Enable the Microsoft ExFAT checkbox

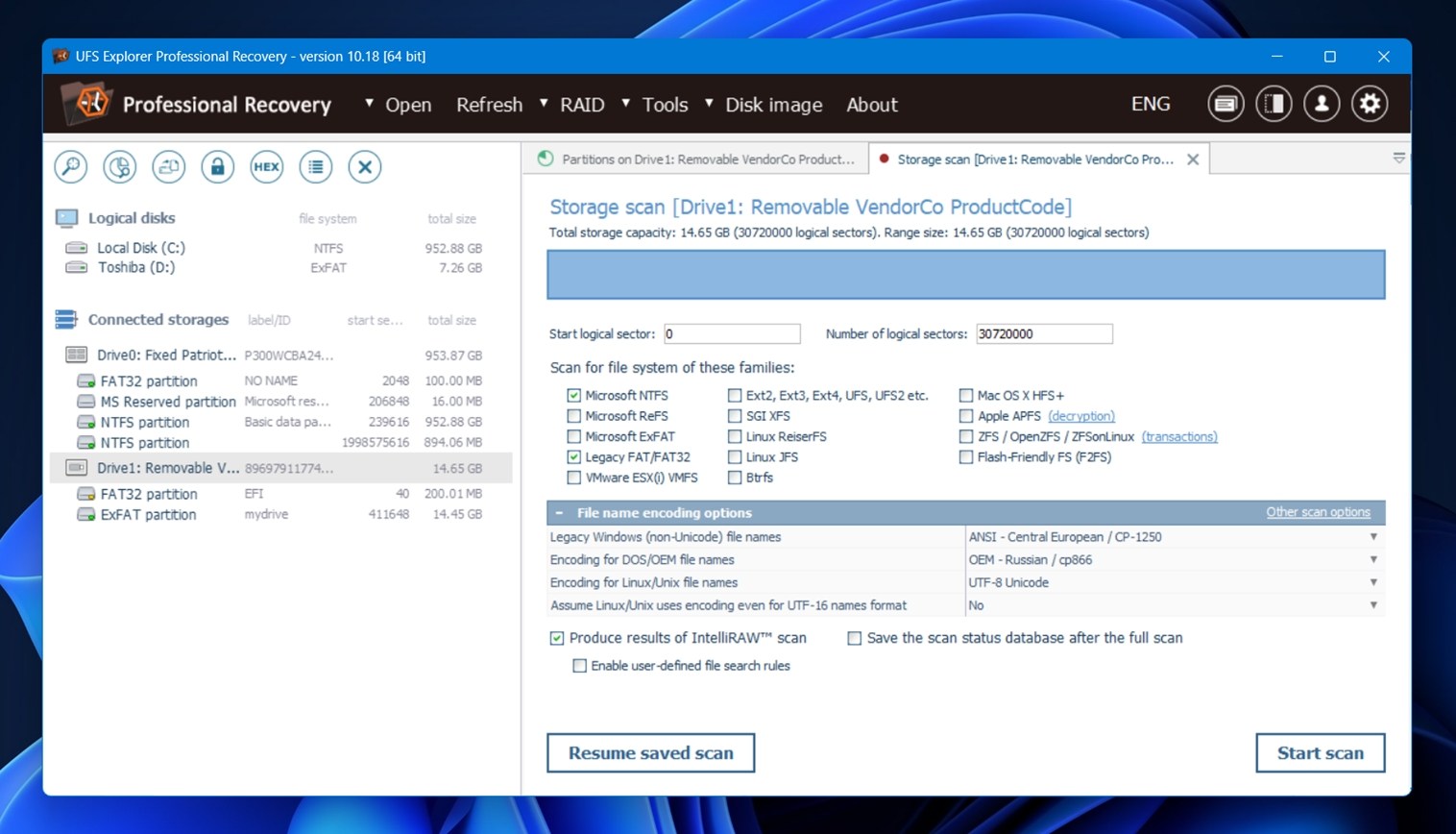(x=574, y=437)
